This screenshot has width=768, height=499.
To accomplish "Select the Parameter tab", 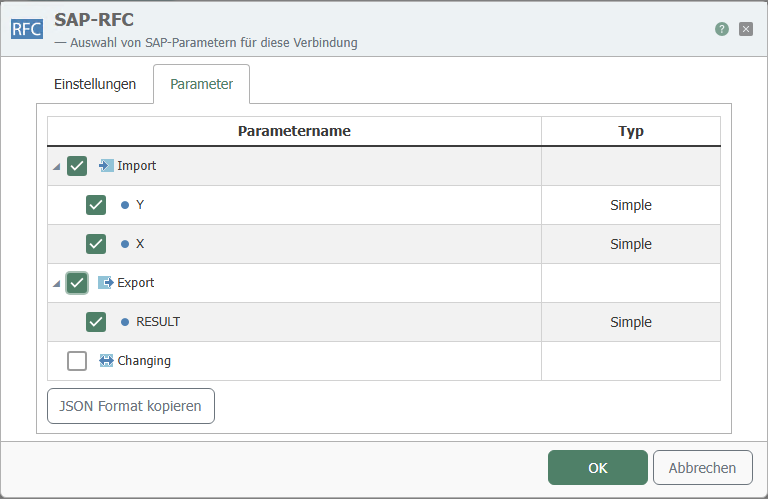I will tap(201, 84).
